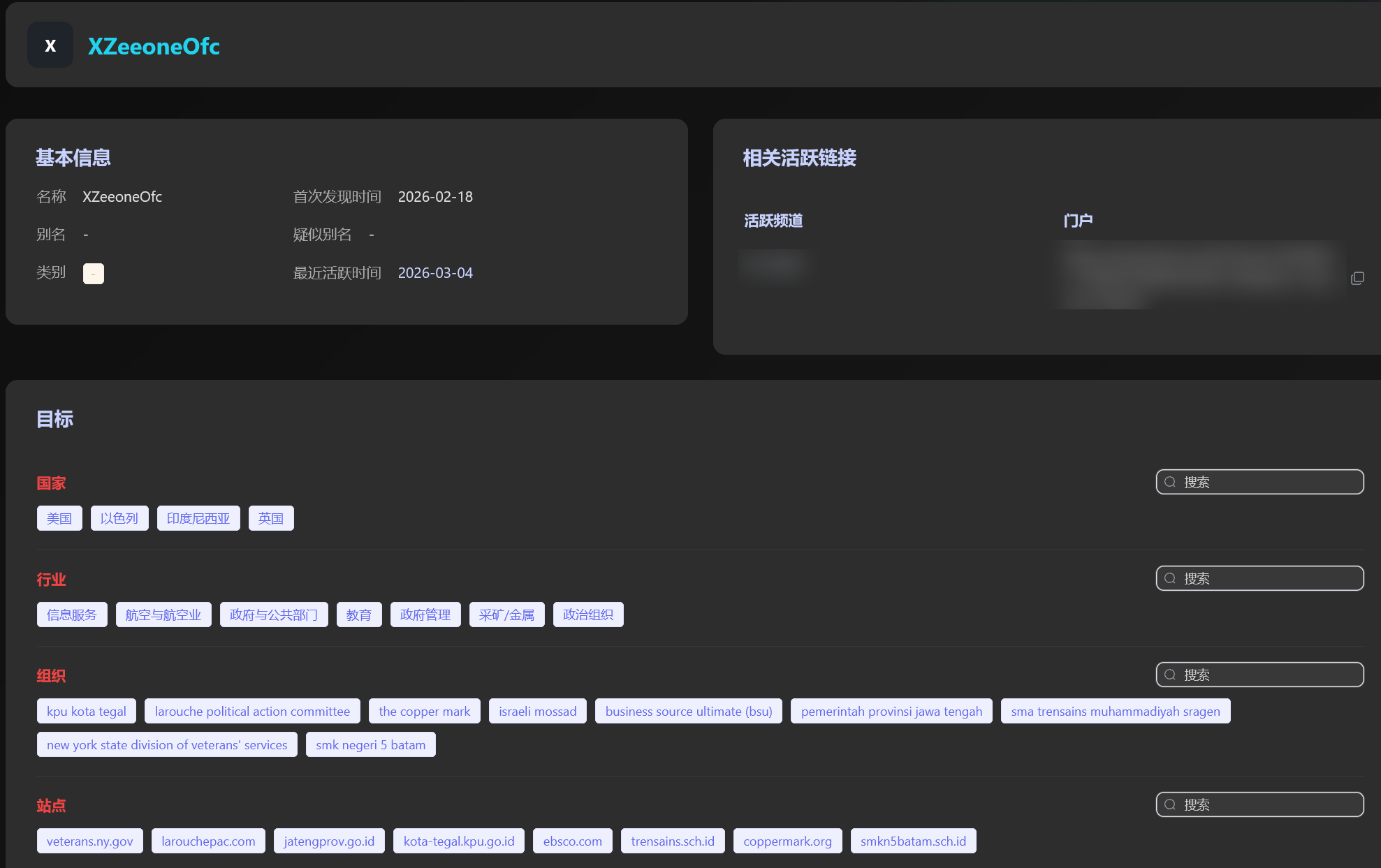
Task: Select the 以色列 country tag
Action: coord(119,518)
